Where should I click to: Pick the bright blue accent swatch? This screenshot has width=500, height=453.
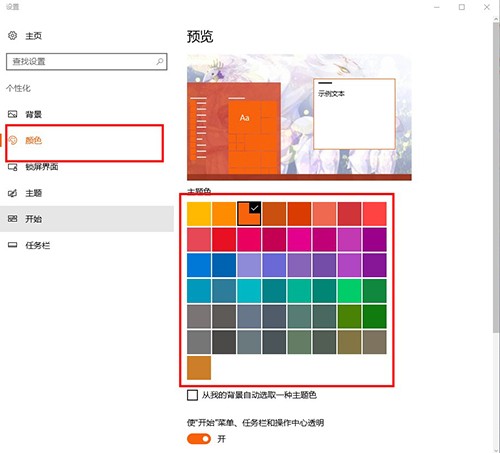click(199, 265)
